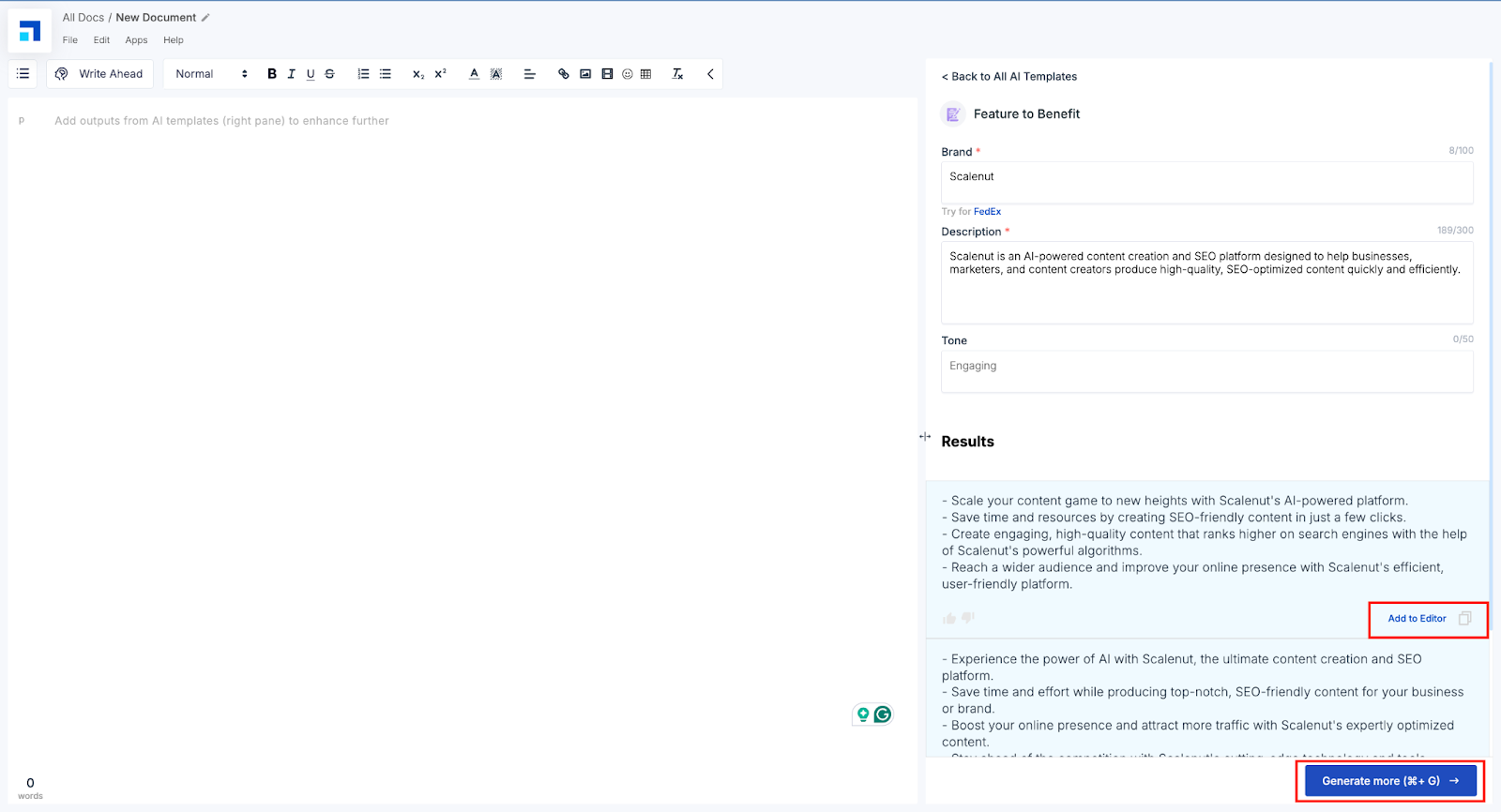Viewport: 1501px width, 812px height.
Task: Open the Apps menu
Action: 136,40
